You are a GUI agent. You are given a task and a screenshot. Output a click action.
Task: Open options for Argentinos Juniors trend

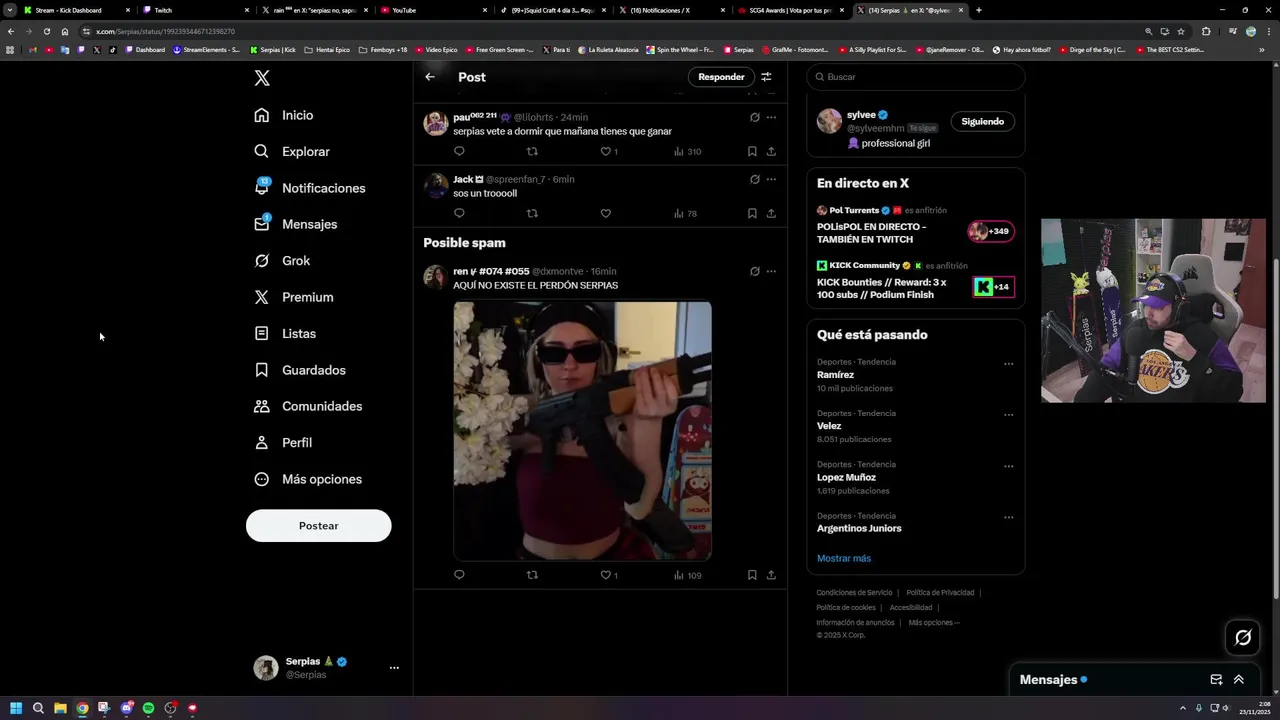coord(1008,517)
